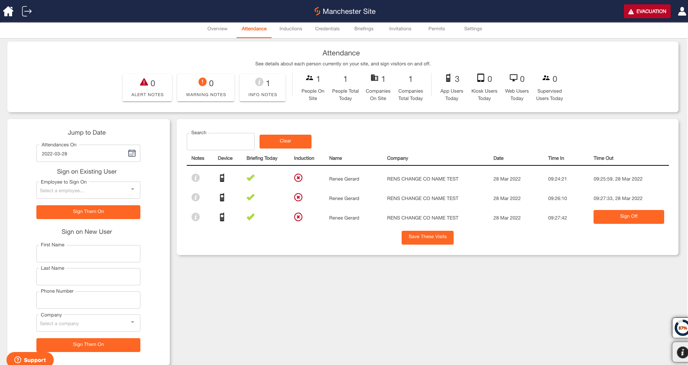Viewport: 688px width, 365px height.
Task: Click the black info circle icon at right edge
Action: click(x=681, y=352)
